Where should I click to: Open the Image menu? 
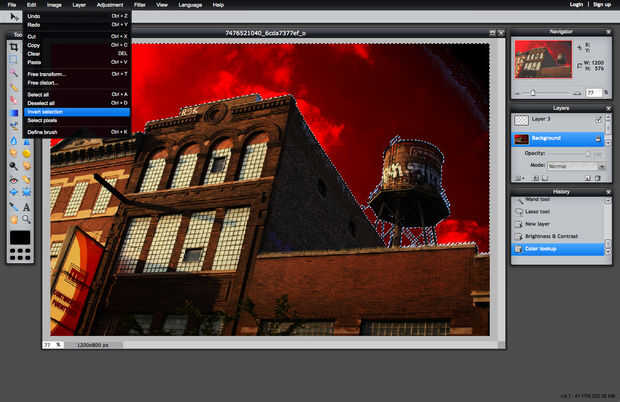point(54,5)
